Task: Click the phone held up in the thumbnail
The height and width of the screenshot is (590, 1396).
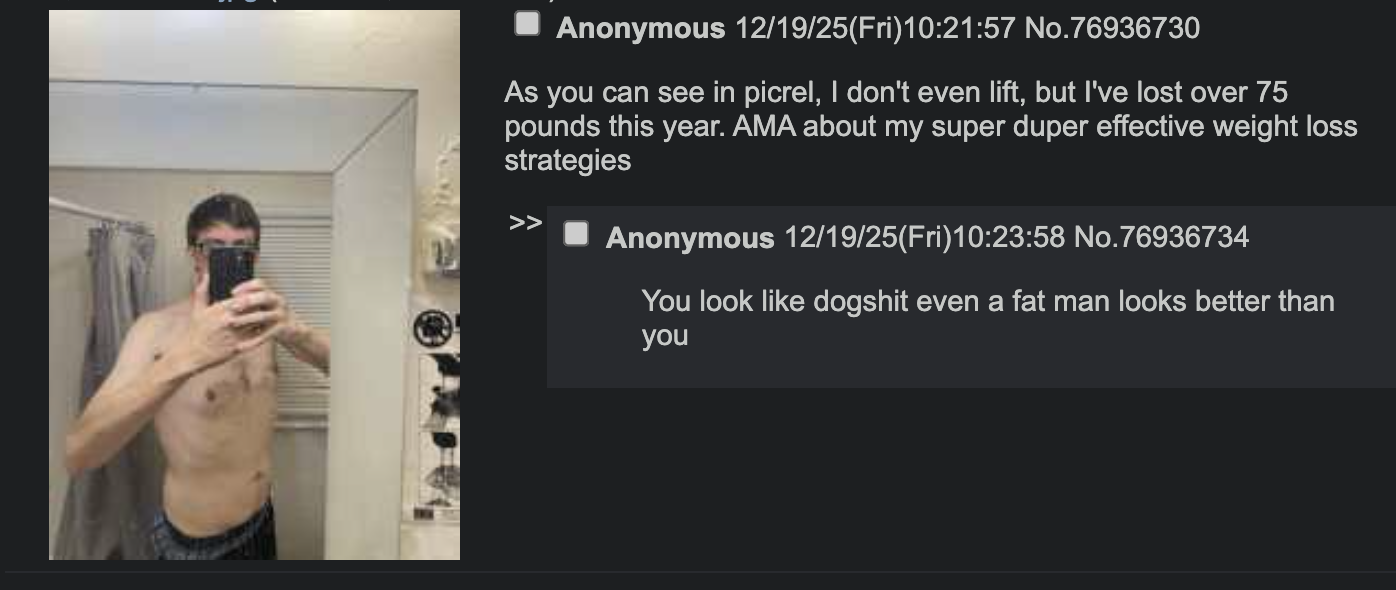Action: point(230,273)
